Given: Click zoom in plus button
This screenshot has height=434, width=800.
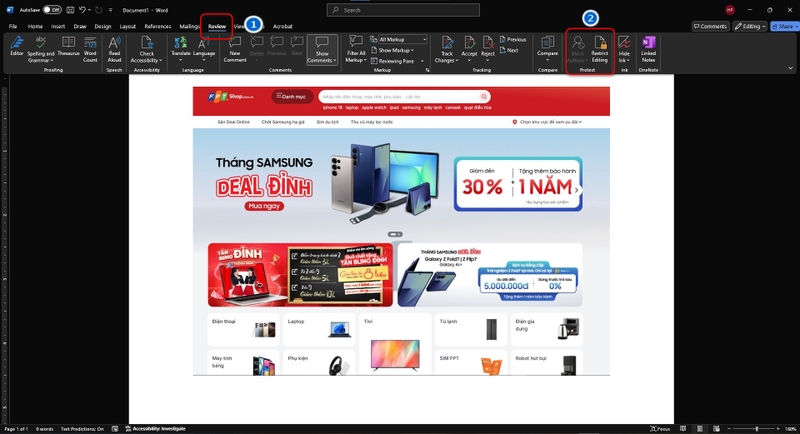Looking at the screenshot, I should coord(779,429).
